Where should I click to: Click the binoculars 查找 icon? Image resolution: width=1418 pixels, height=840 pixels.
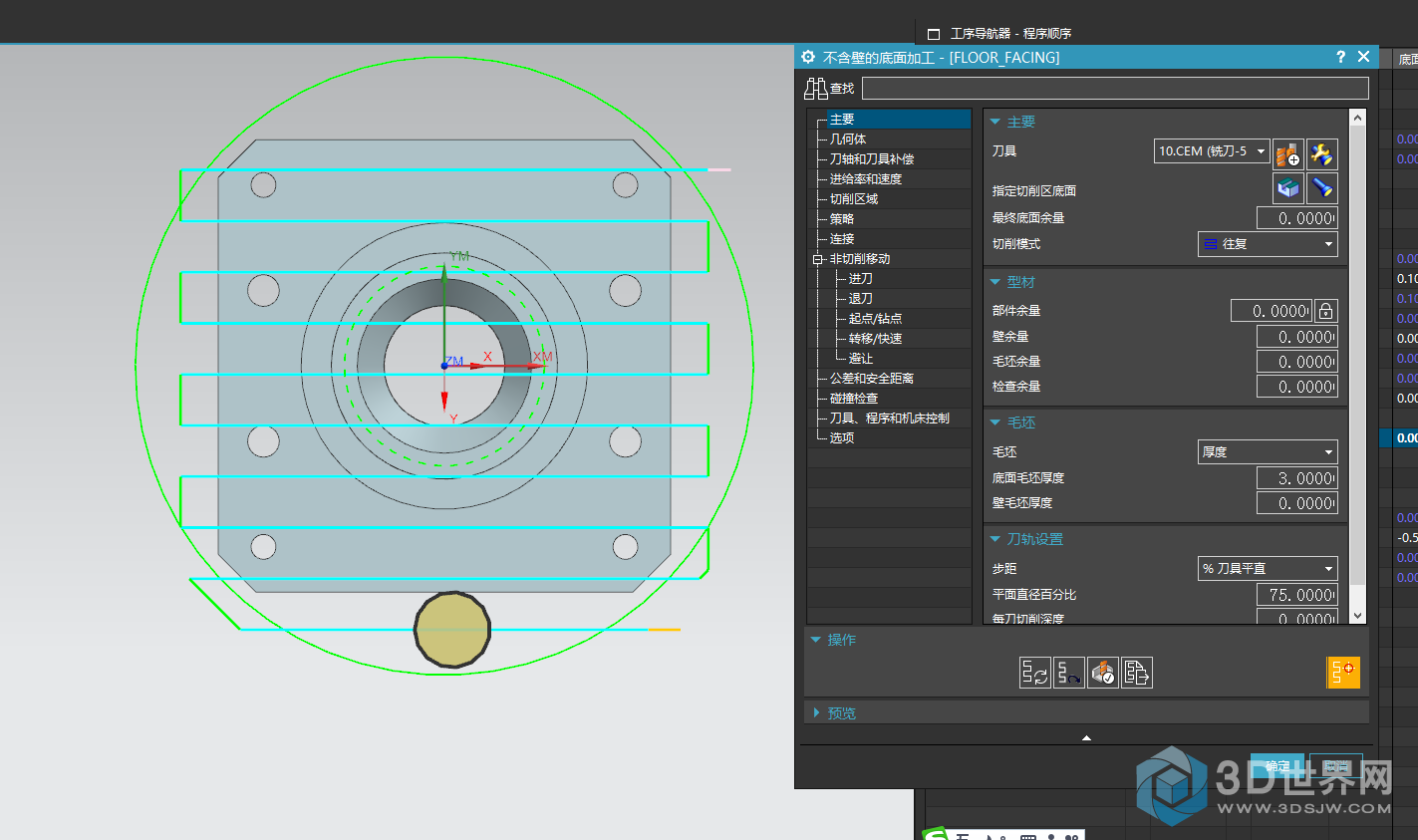coord(816,89)
